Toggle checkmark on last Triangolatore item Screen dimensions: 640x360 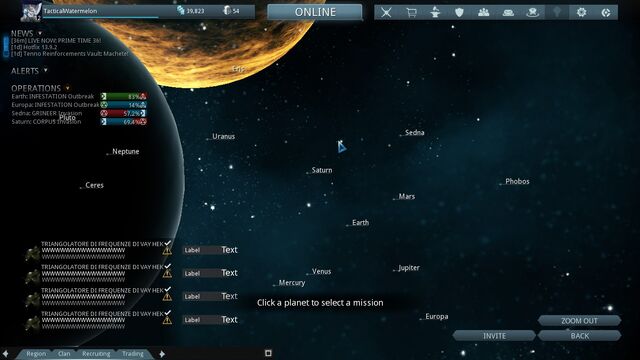(x=168, y=313)
